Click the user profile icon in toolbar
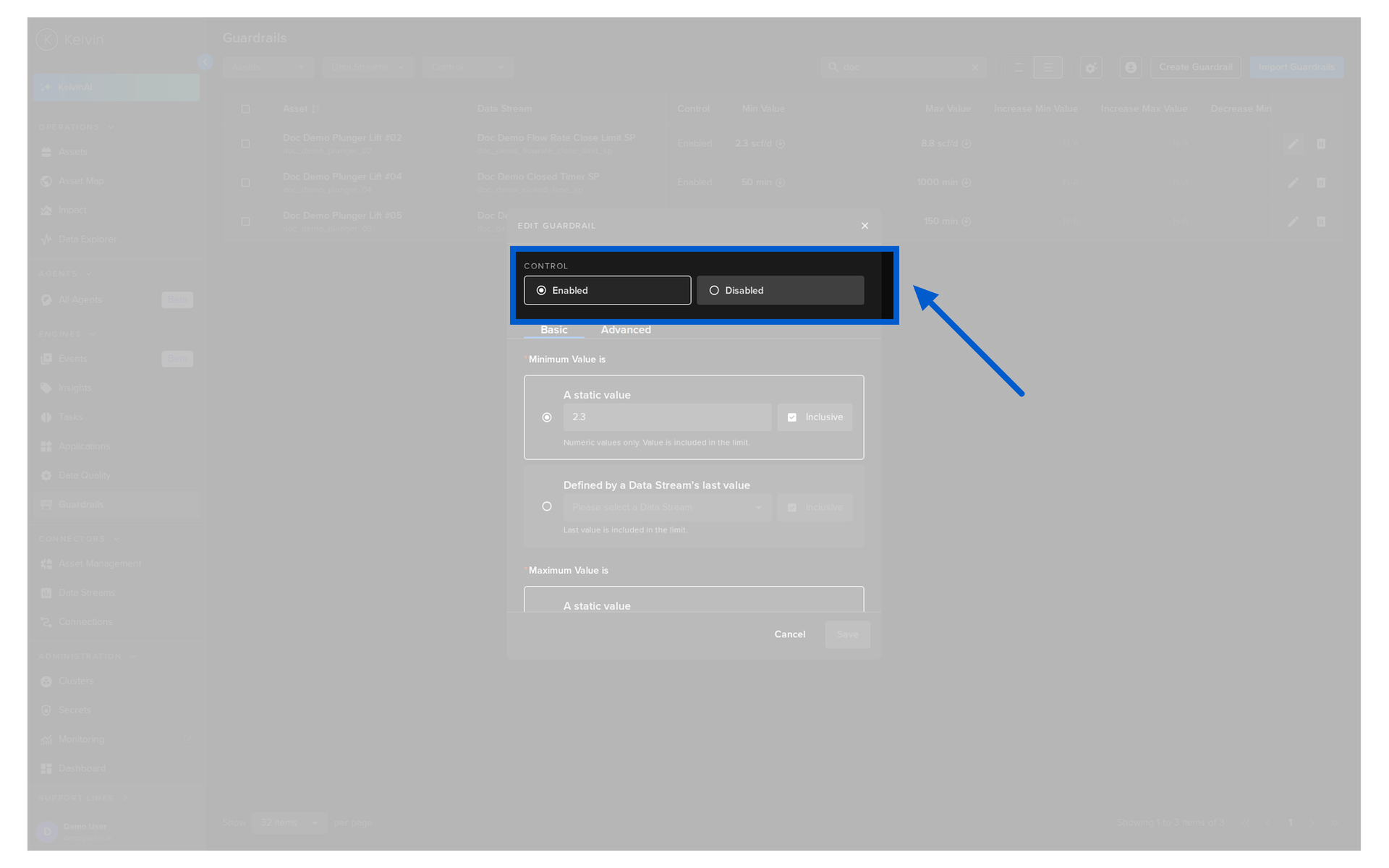Screen dimensions: 1389x868 [1131, 67]
